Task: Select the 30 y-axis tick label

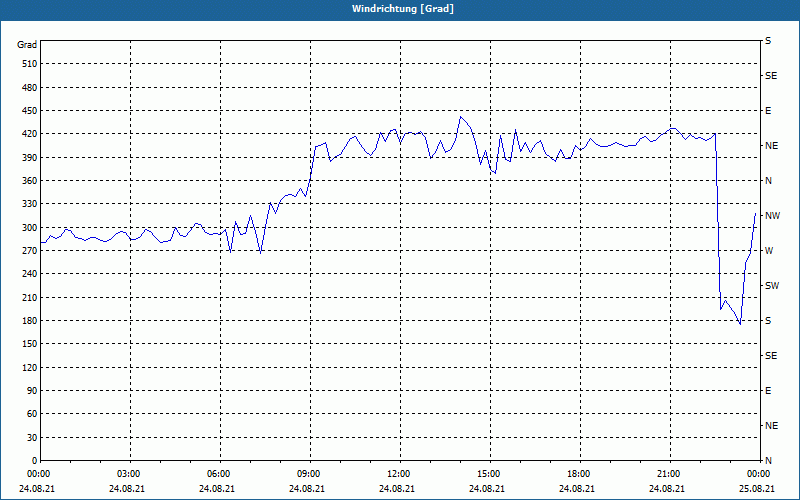Action: coord(32,438)
